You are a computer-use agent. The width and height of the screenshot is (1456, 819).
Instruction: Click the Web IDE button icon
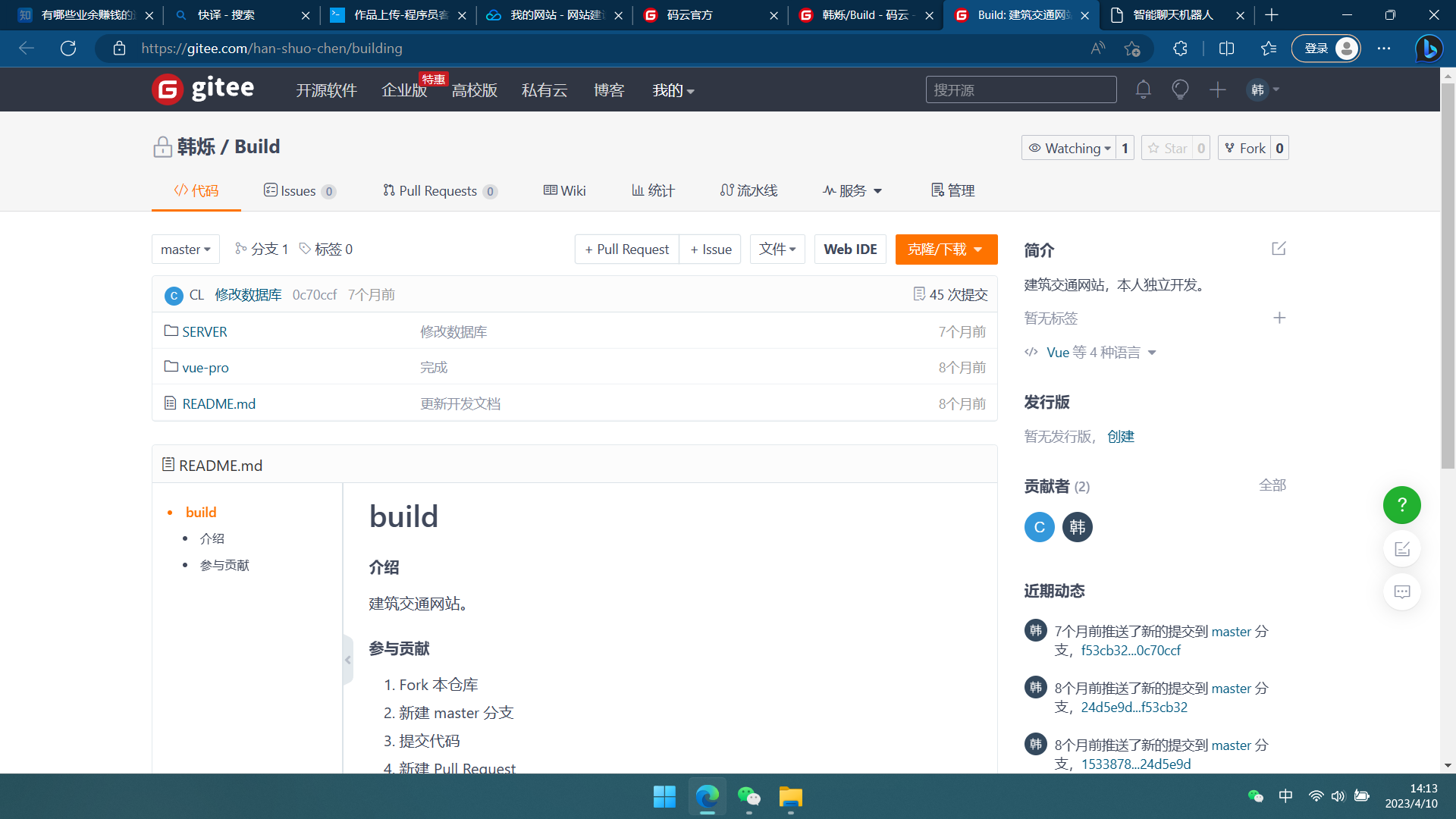point(848,249)
